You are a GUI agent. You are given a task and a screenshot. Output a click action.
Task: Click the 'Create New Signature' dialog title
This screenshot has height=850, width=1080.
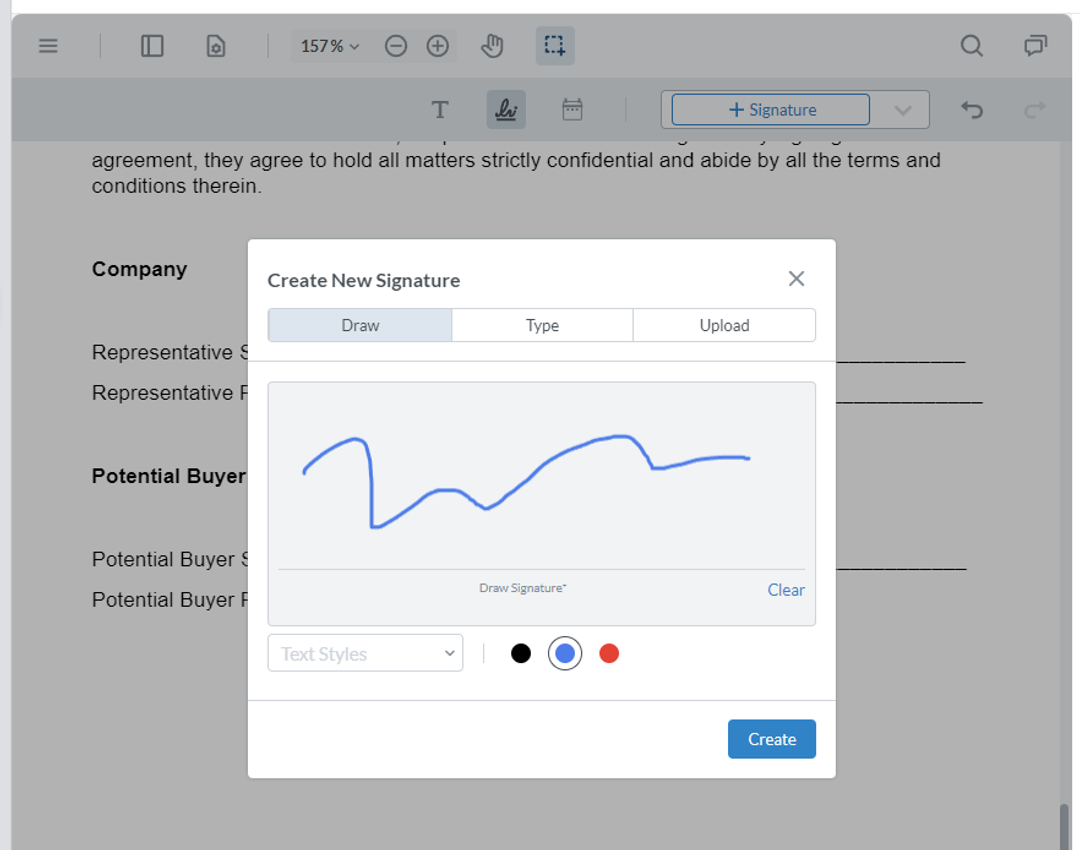tap(364, 280)
